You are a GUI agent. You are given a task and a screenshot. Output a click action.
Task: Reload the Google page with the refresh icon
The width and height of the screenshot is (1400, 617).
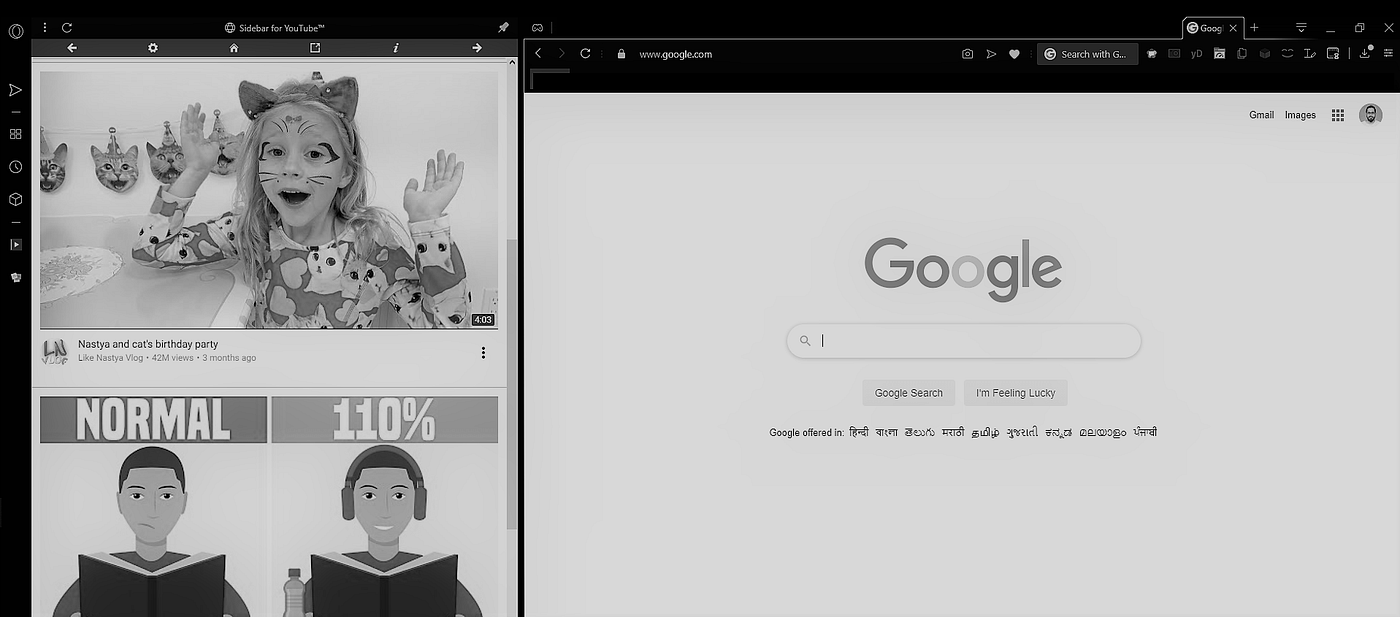[x=585, y=54]
